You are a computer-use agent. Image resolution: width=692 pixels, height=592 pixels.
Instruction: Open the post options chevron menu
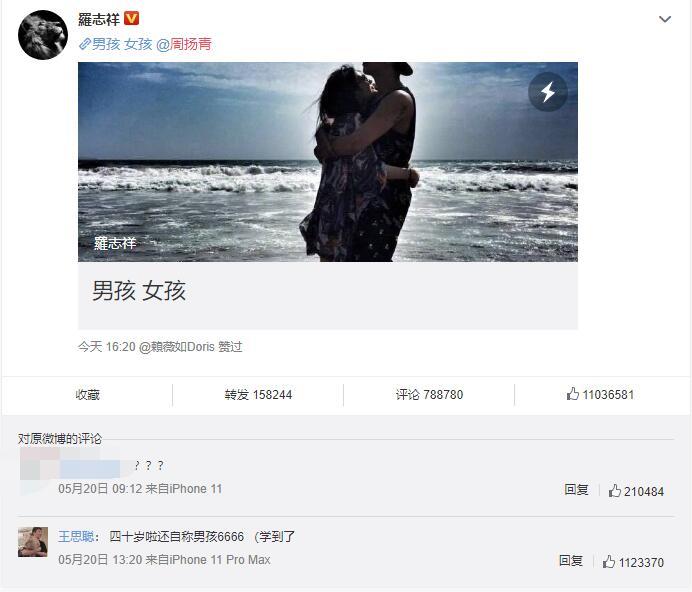click(665, 19)
